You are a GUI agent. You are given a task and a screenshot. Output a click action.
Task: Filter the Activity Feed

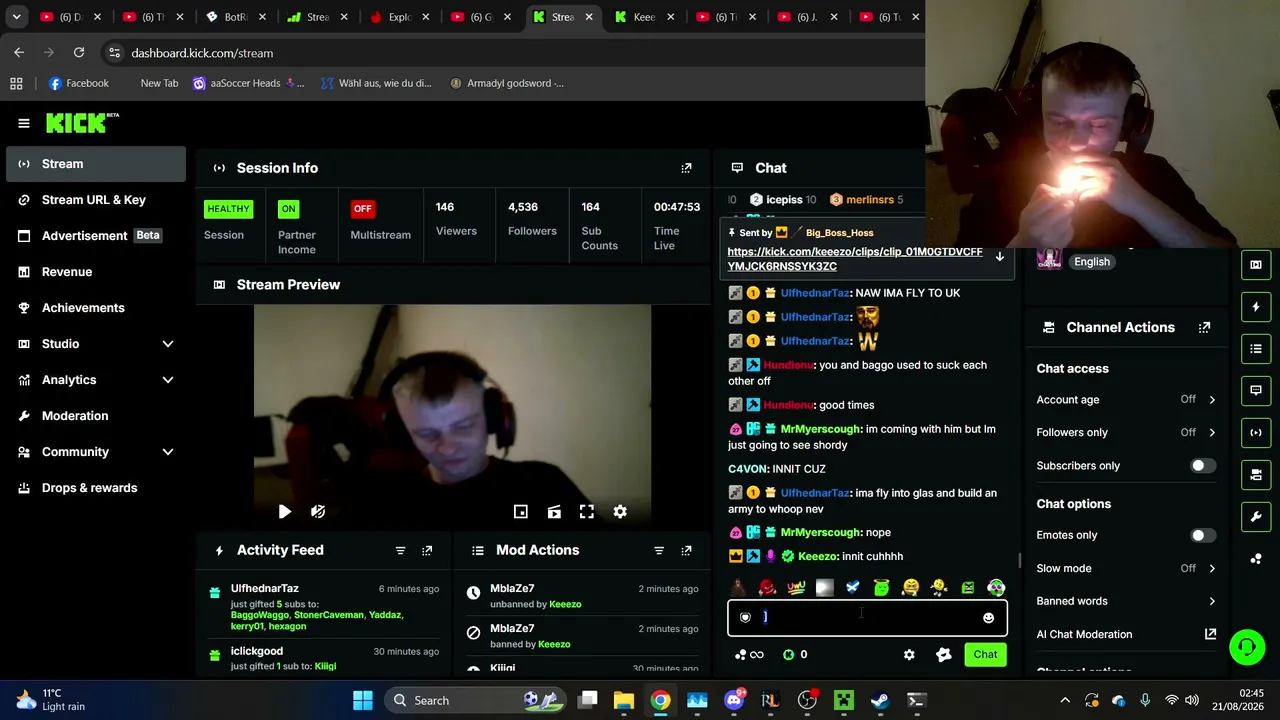coord(400,550)
